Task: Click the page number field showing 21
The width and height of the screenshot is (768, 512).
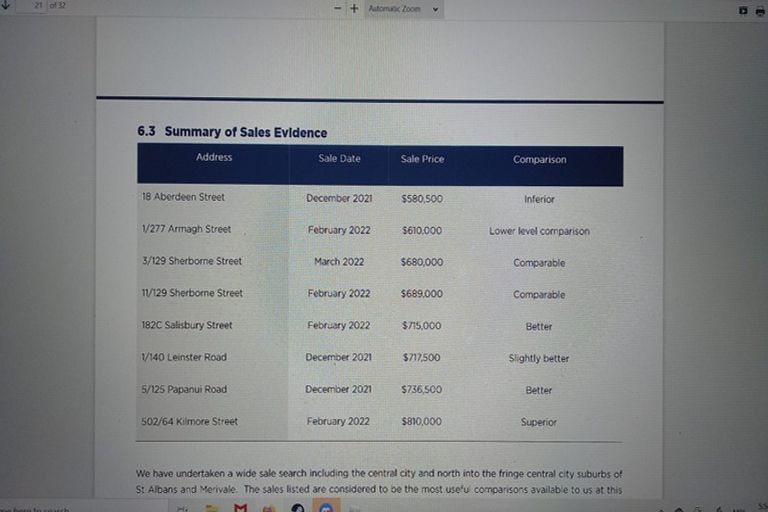Action: pos(38,6)
